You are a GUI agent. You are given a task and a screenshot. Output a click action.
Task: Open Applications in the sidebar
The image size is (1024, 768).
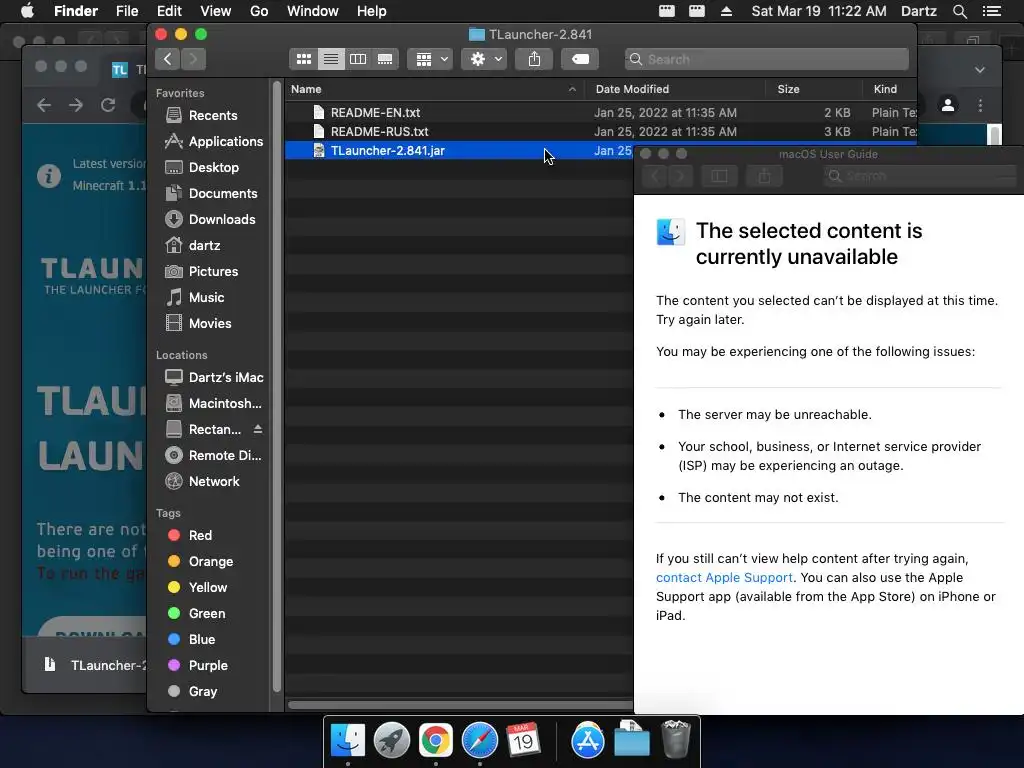pyautogui.click(x=214, y=142)
